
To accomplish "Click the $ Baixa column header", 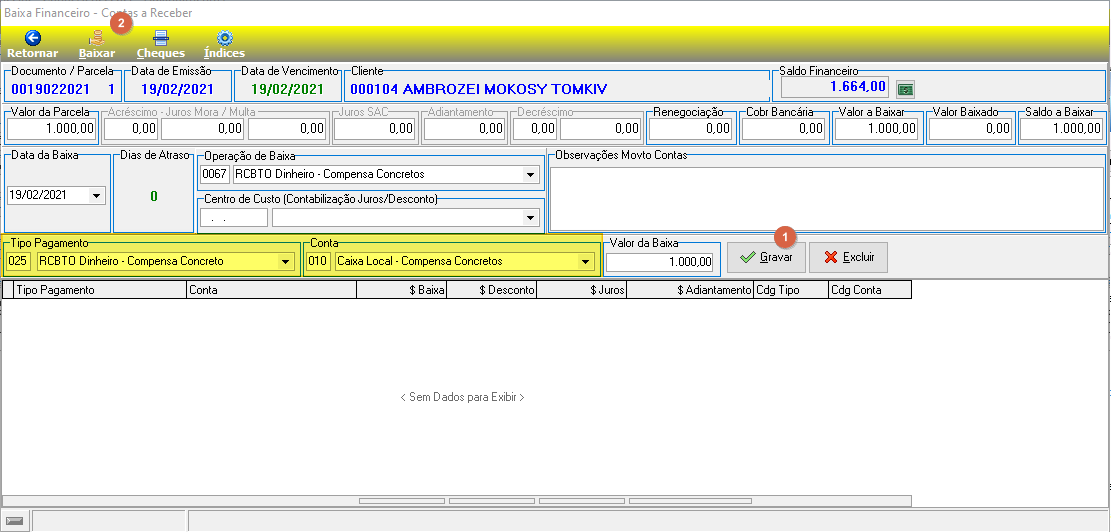I will coord(402,290).
